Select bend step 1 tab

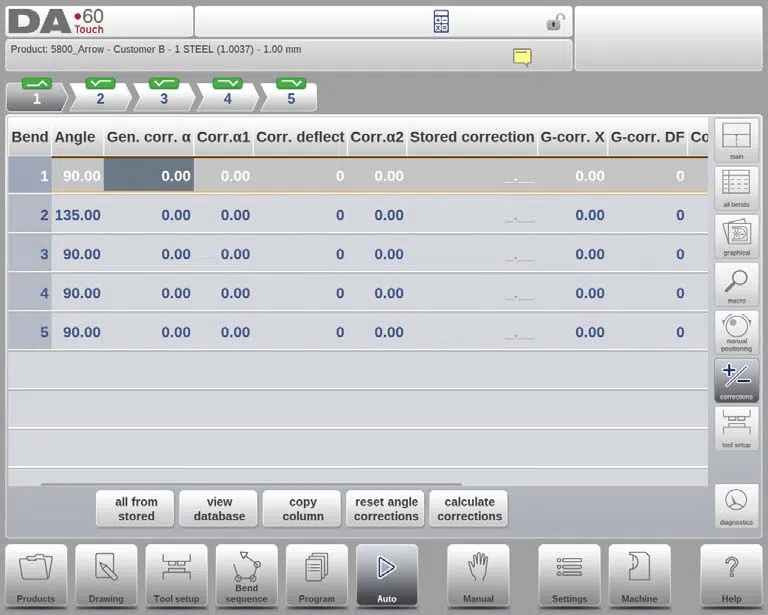[37, 95]
